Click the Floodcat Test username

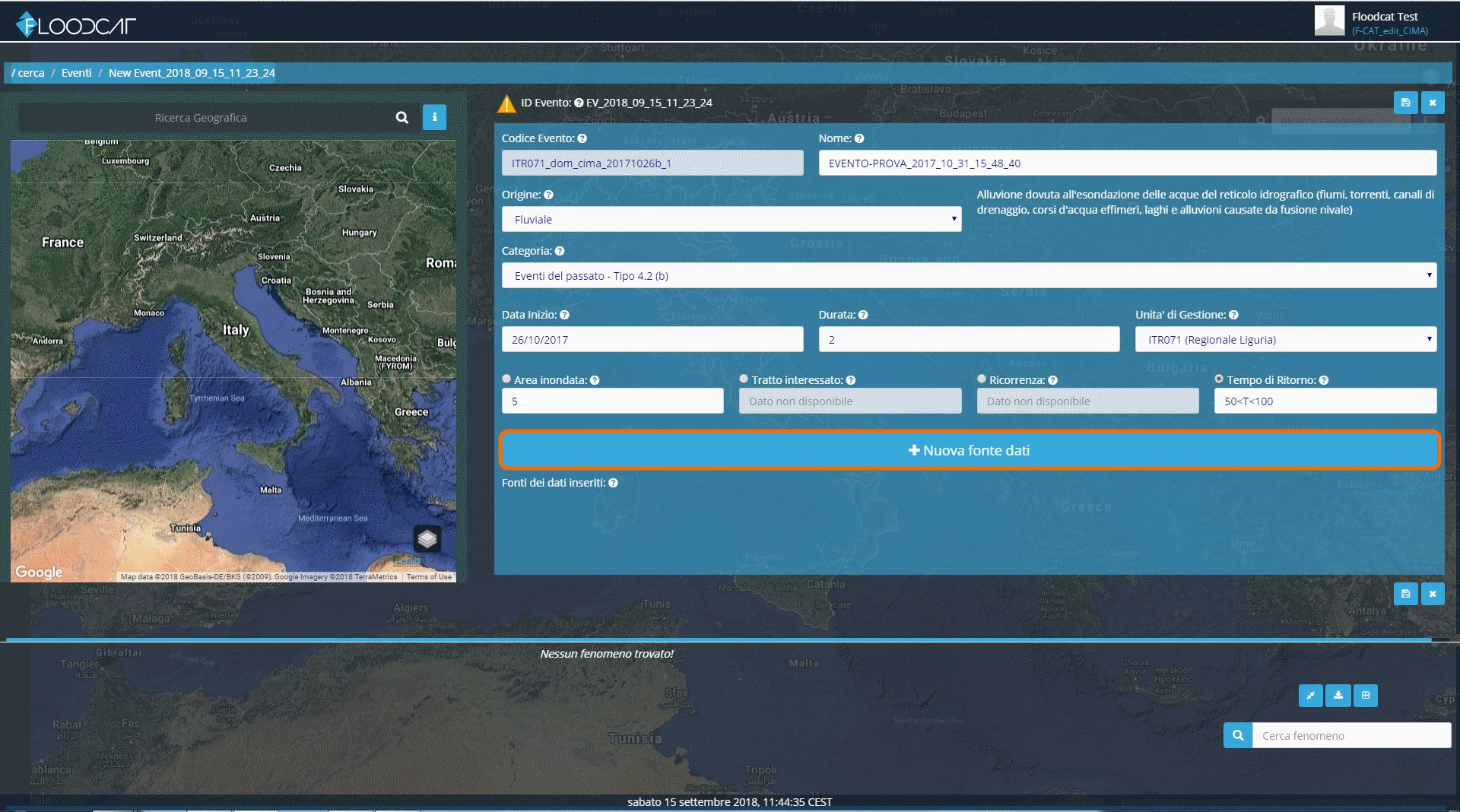click(x=1385, y=16)
